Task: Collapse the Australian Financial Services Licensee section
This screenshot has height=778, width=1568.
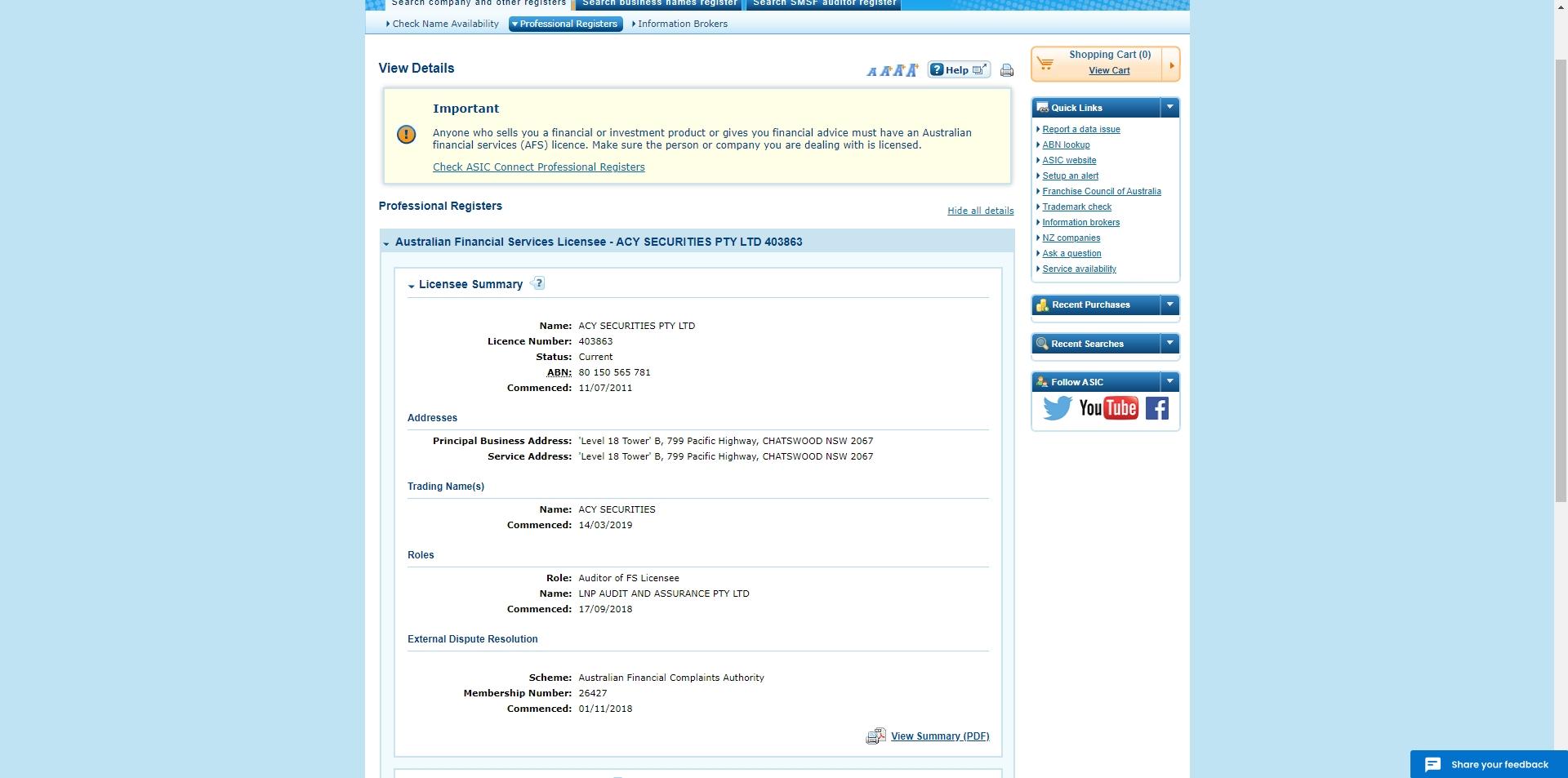Action: (x=386, y=243)
